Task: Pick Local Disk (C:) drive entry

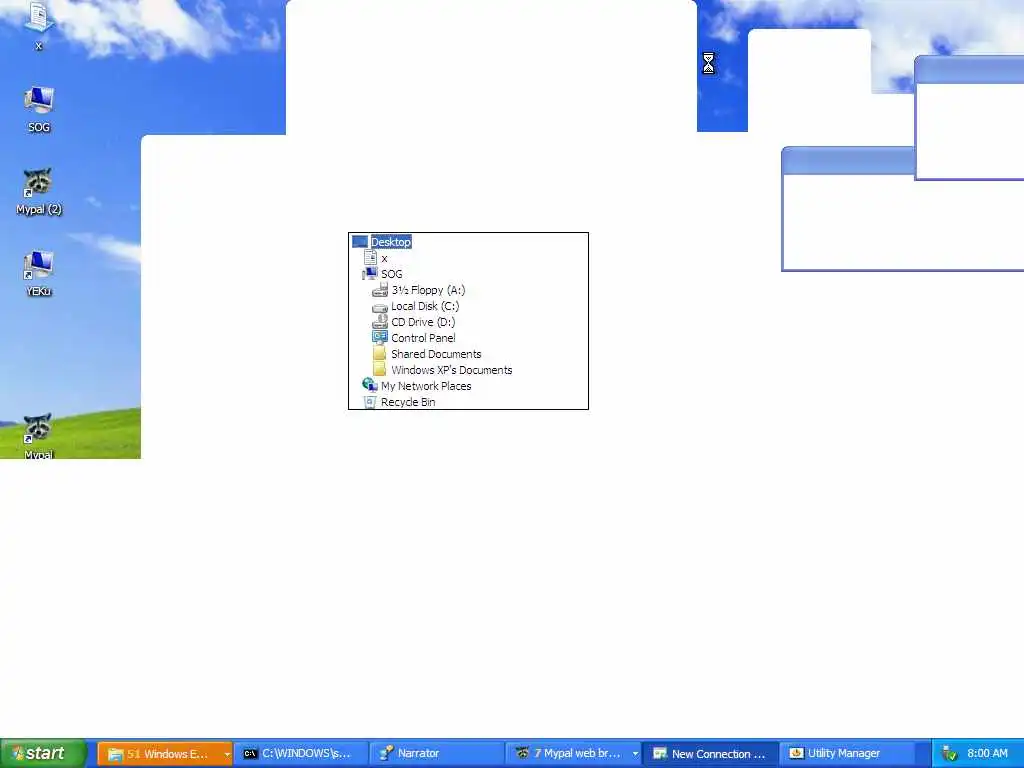Action: (x=415, y=306)
